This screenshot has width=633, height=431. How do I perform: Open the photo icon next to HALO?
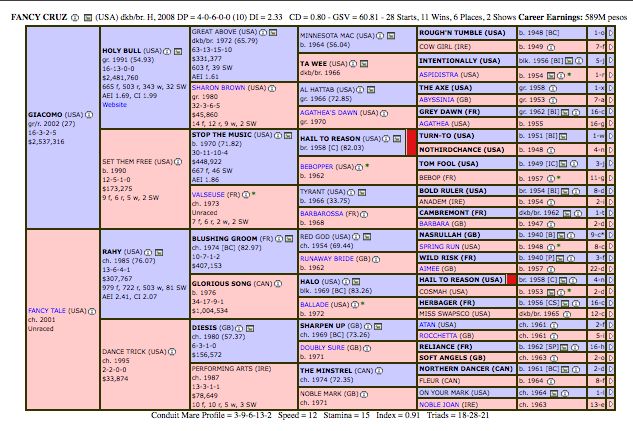click(356, 282)
